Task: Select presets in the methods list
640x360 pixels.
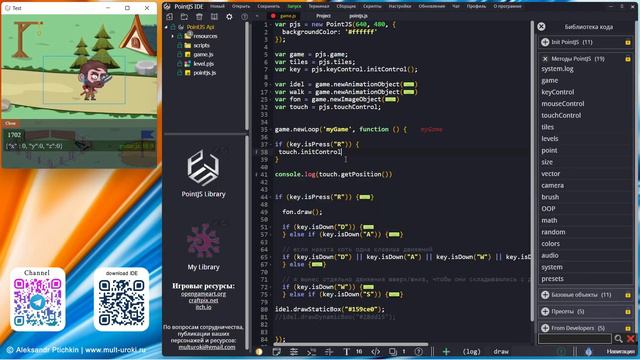Action: 552,279
